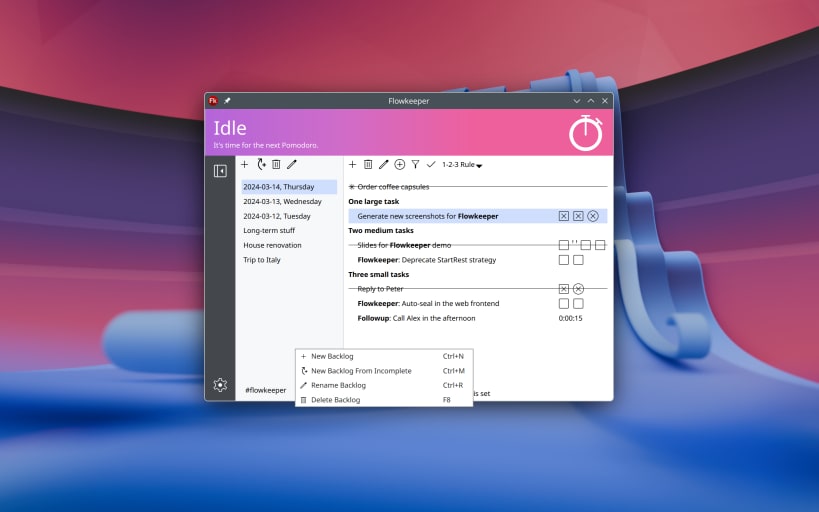Maximize the Flowkeeper window
Screen dimensions: 819x512
click(x=591, y=101)
